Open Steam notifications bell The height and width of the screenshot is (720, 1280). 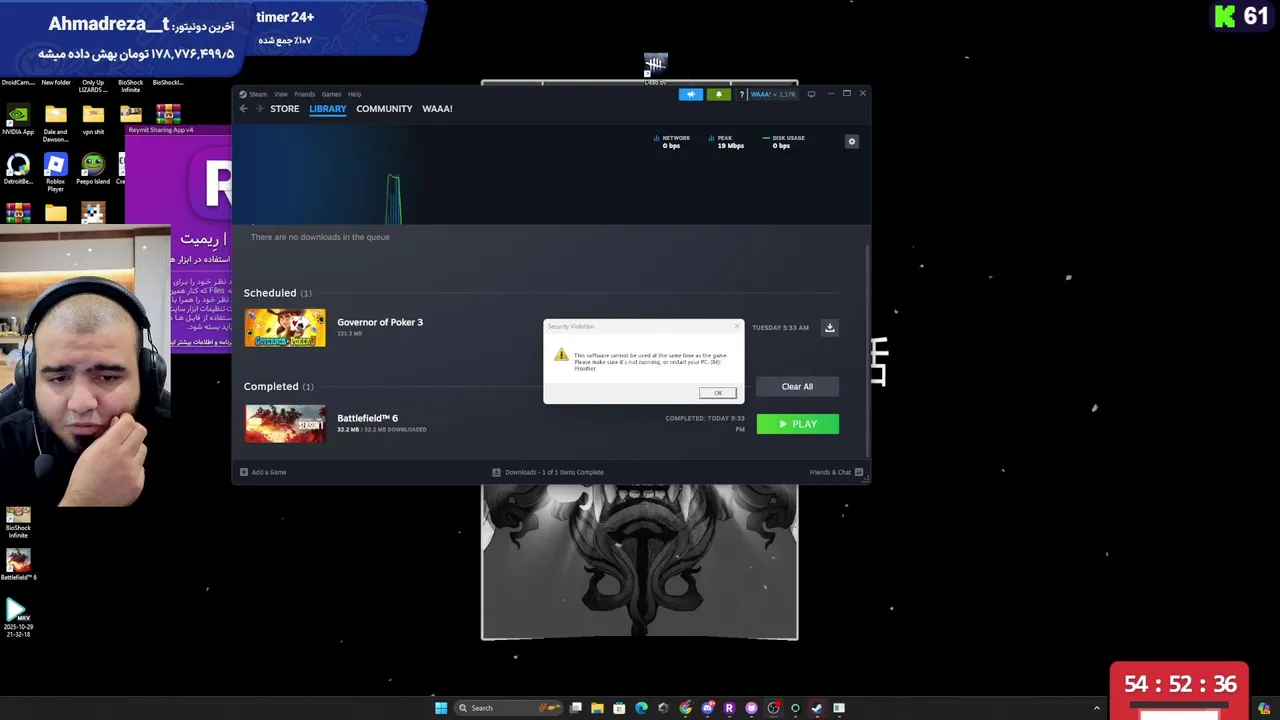coord(718,94)
